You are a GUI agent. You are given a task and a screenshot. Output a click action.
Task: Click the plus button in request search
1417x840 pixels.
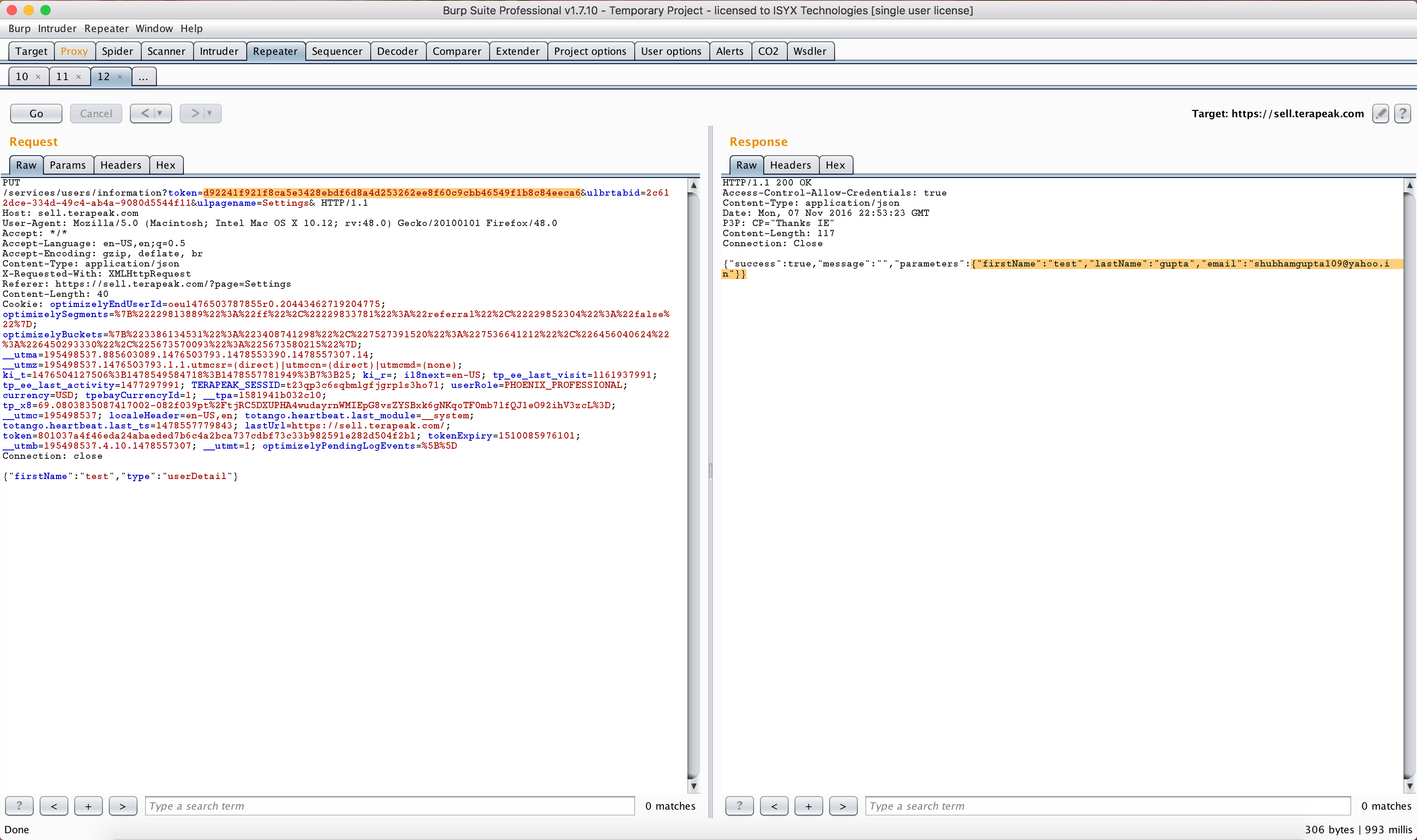88,805
